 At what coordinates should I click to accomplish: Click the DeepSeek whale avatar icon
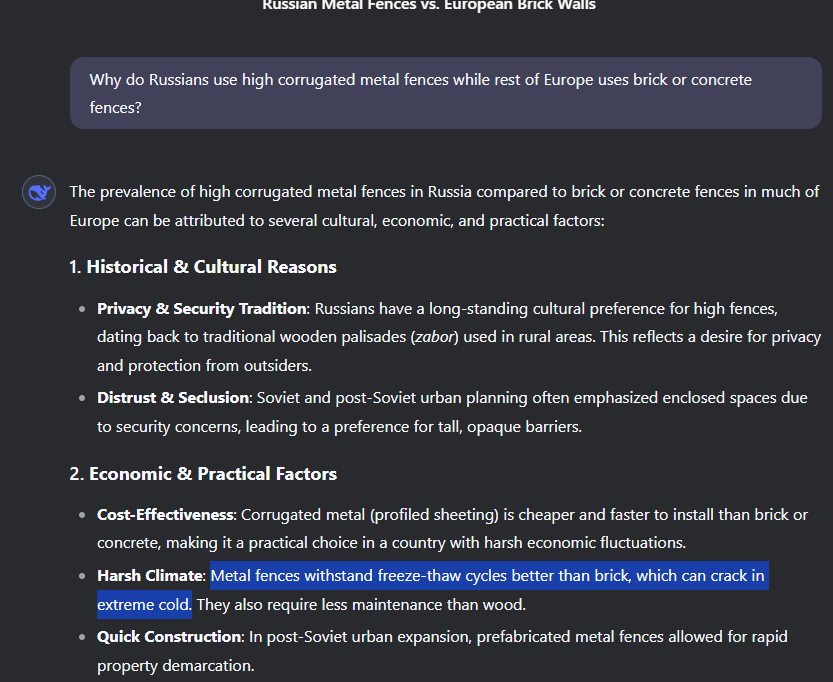(x=39, y=192)
